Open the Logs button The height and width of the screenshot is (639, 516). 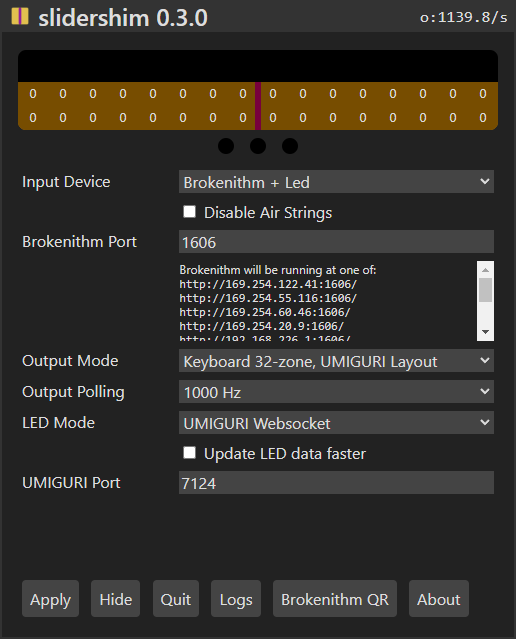pos(236,599)
